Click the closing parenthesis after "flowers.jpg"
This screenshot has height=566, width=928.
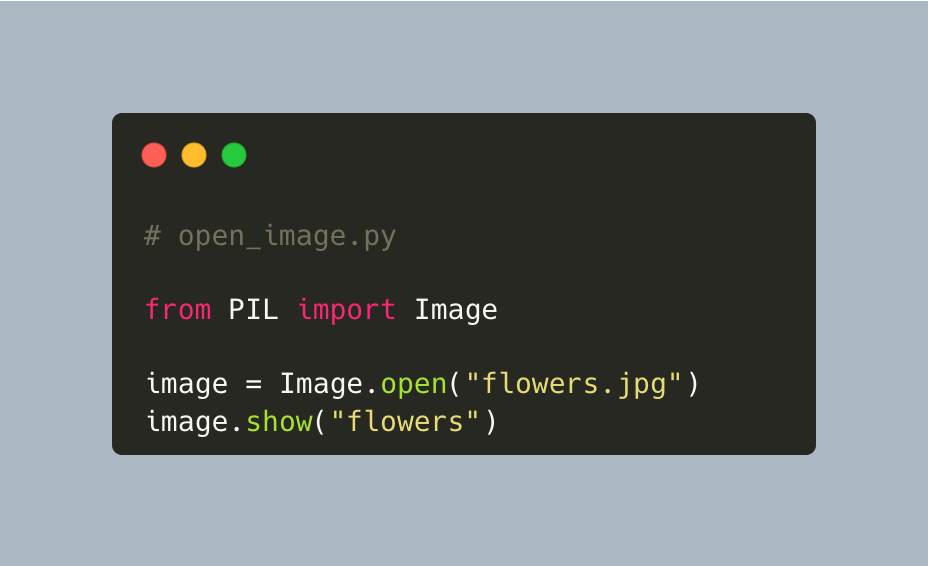[693, 384]
